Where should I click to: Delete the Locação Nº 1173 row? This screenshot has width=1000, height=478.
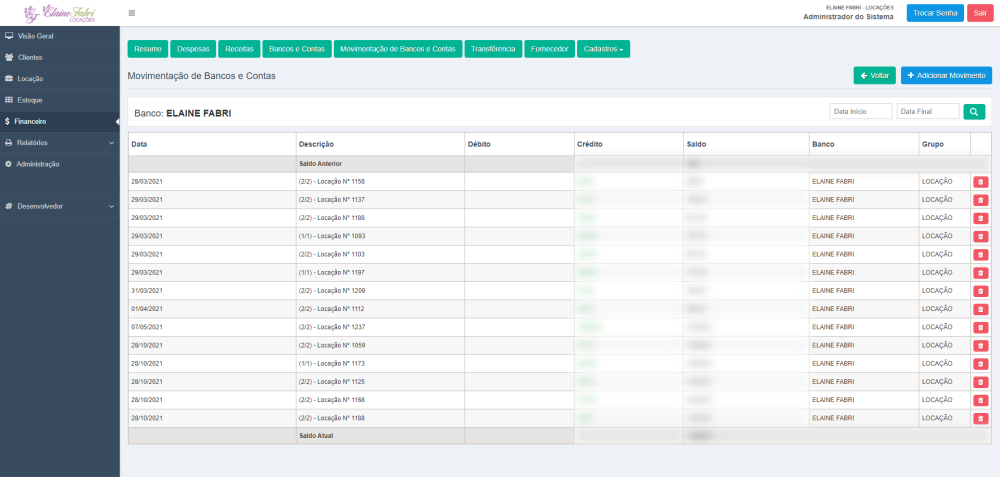[980, 364]
